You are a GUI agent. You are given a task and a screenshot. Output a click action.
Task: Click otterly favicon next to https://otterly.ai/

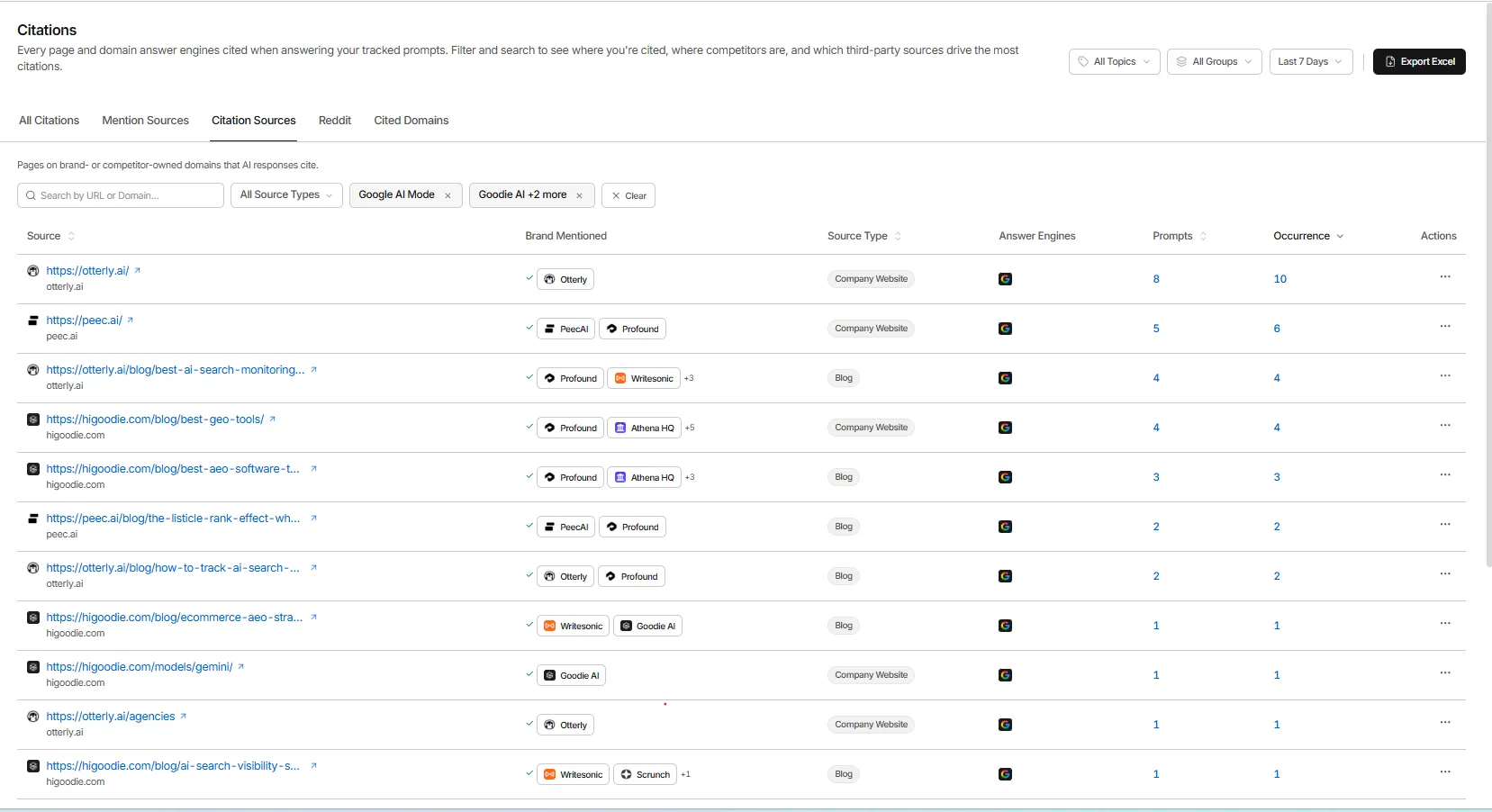32,270
